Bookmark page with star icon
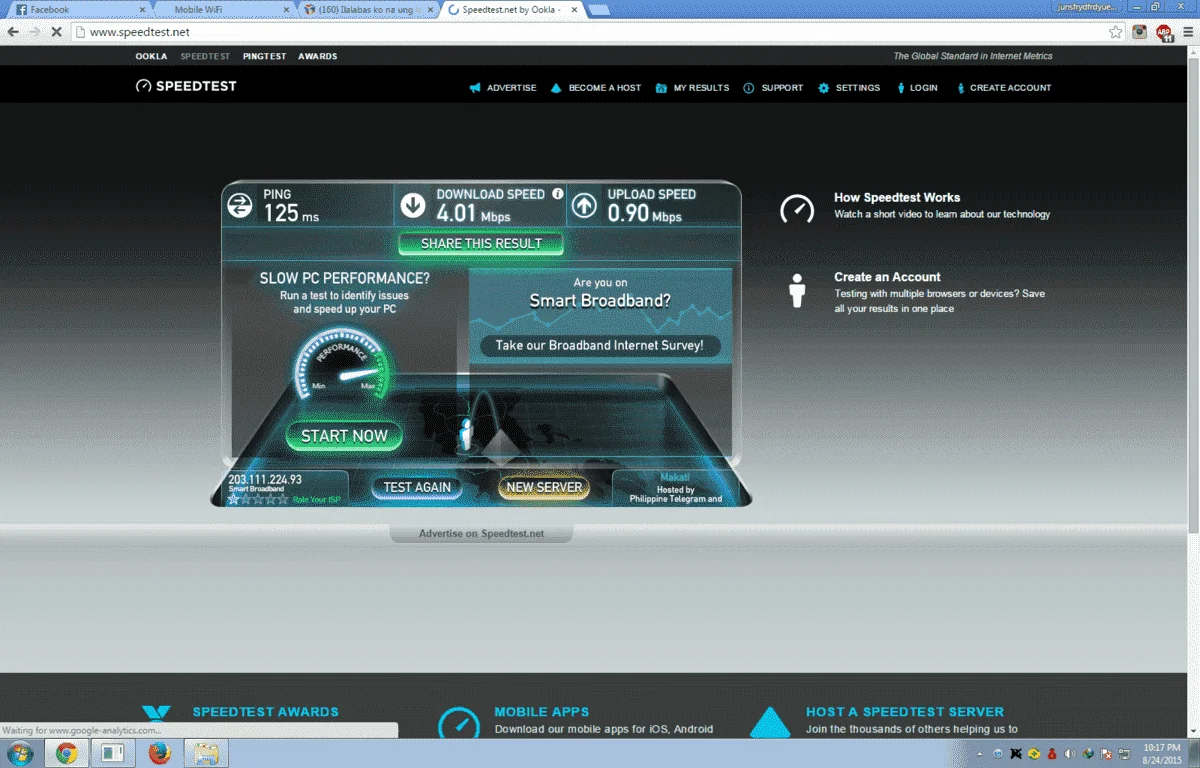Screen dimensions: 1200x768 [x=1116, y=32]
